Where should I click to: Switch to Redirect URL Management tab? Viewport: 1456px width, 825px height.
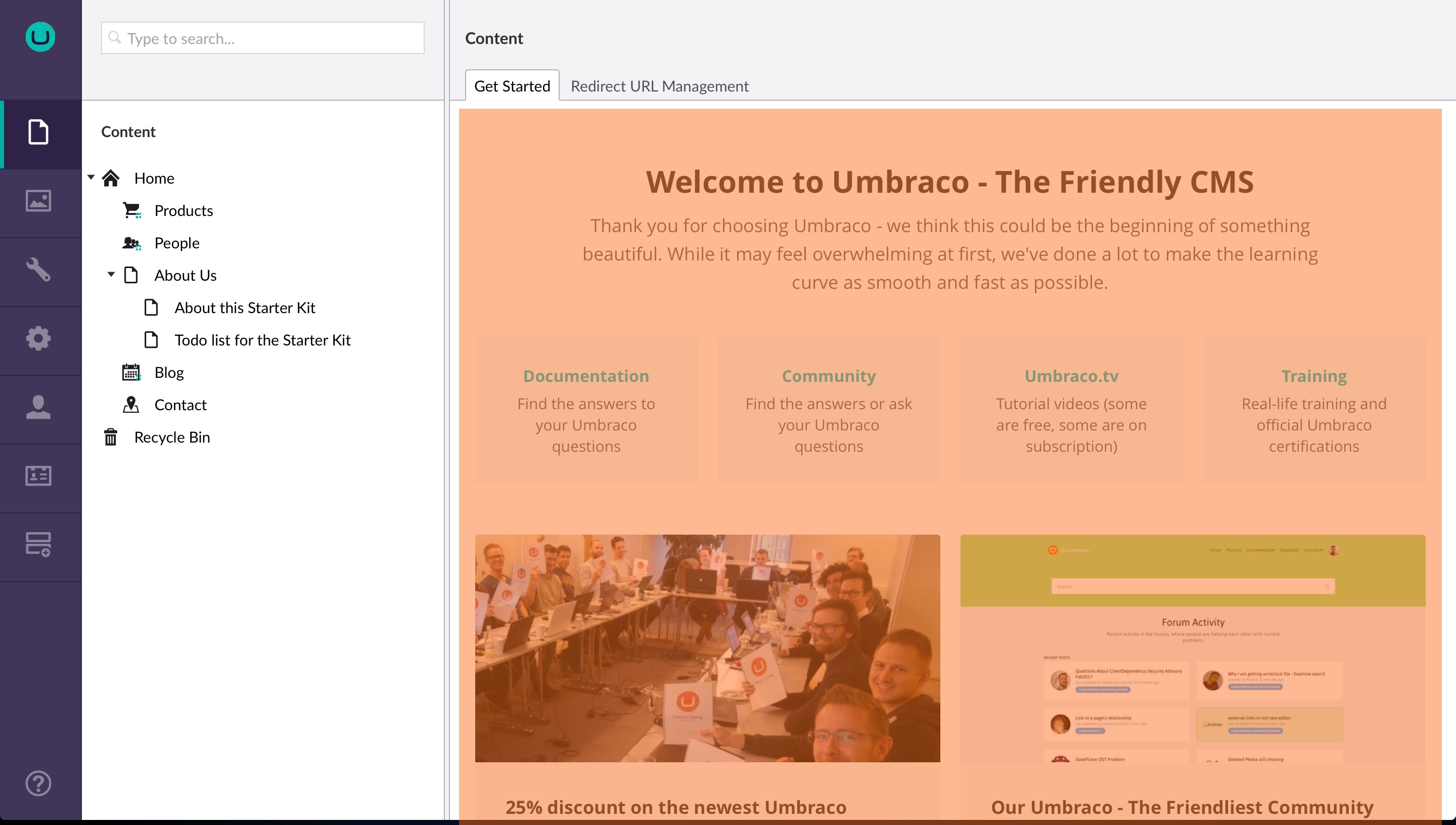click(660, 85)
